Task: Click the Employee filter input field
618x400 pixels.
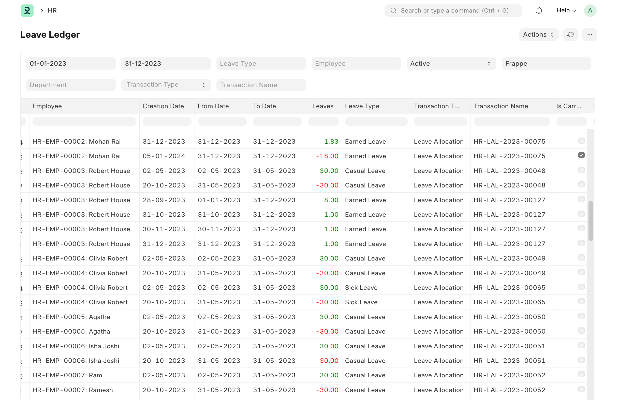Action: point(354,63)
